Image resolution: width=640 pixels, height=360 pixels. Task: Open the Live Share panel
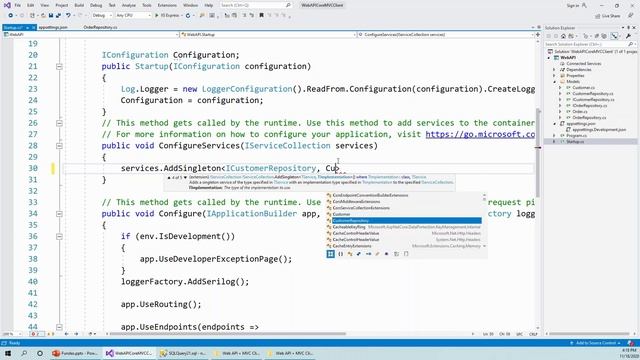pyautogui.click(x=608, y=16)
